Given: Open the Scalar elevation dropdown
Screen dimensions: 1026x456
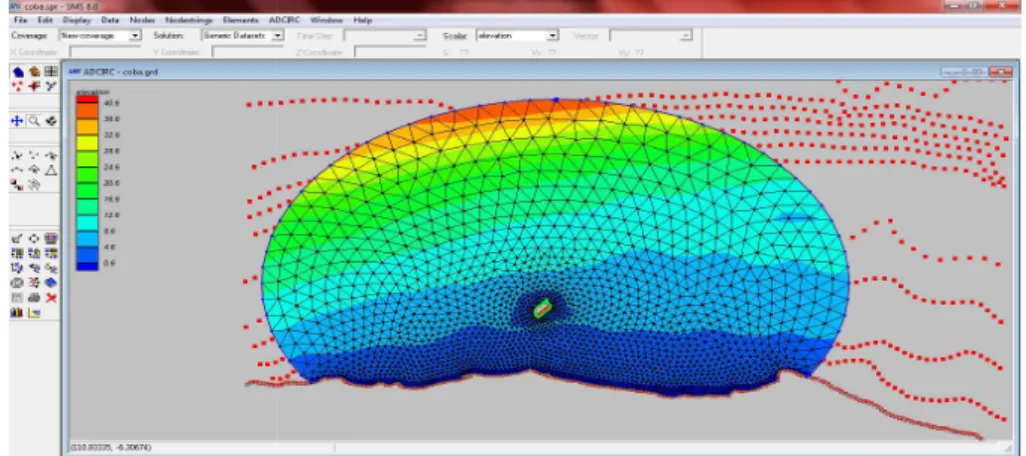Looking at the screenshot, I should (x=517, y=35).
